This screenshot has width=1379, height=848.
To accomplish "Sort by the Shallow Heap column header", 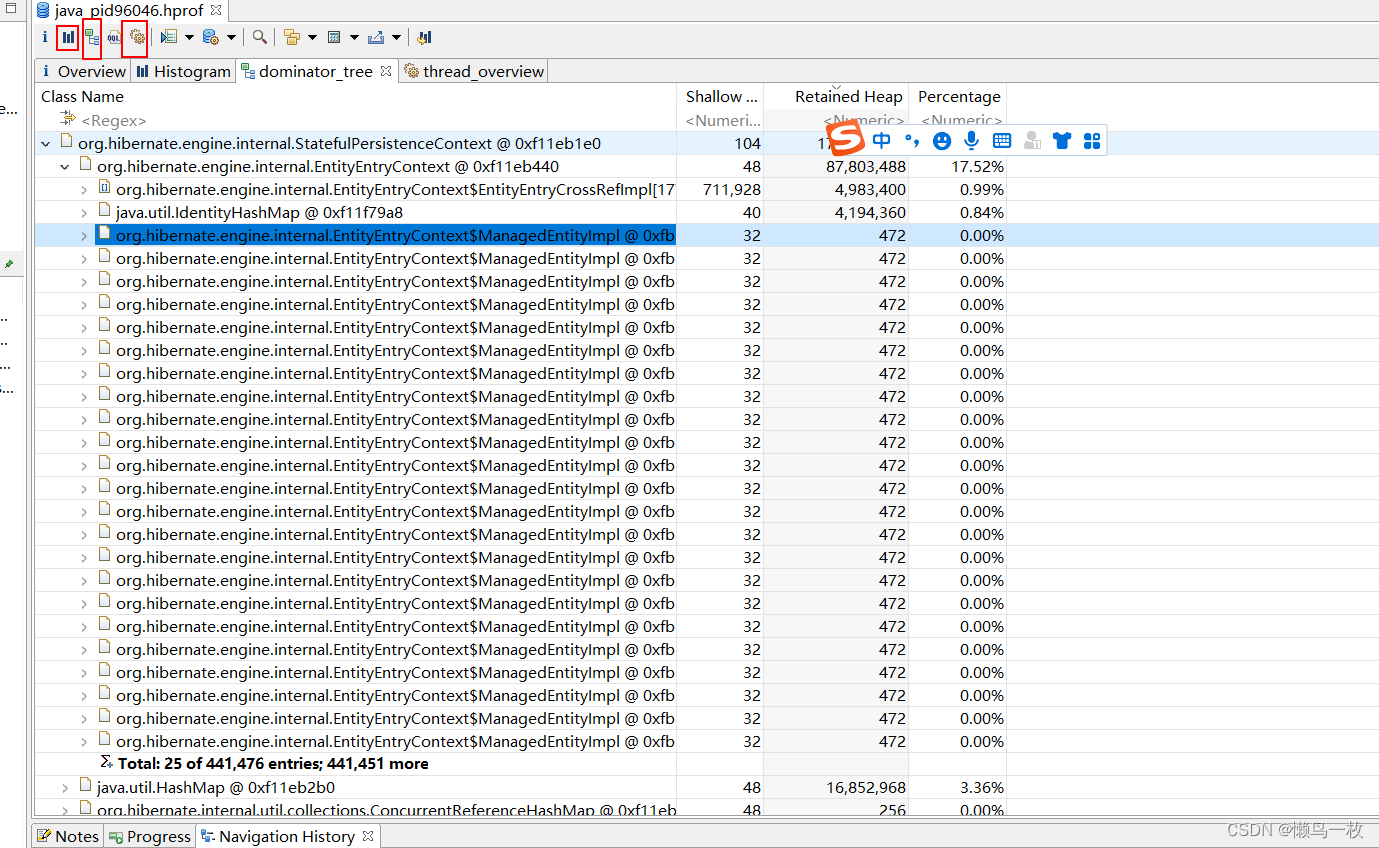I will coord(721,96).
